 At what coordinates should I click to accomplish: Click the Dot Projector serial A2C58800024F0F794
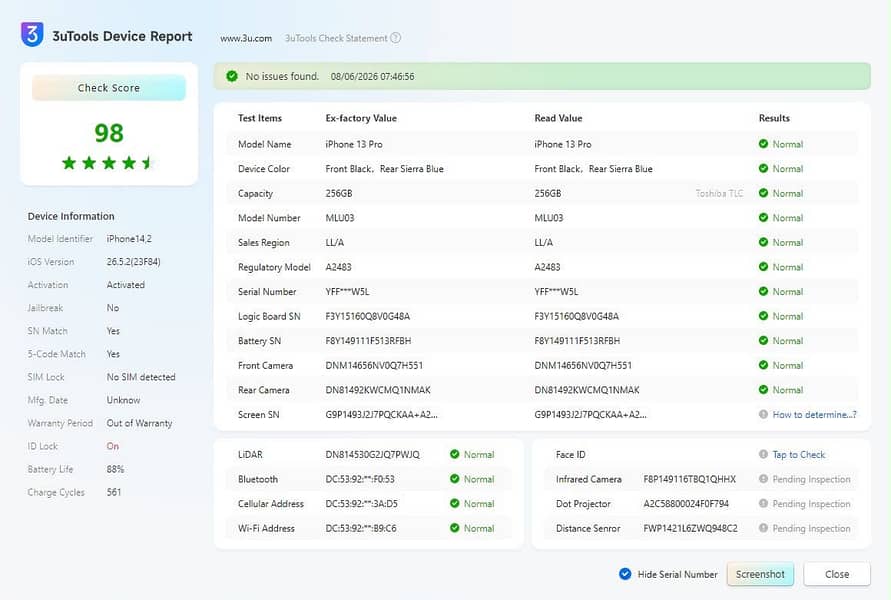tap(686, 503)
